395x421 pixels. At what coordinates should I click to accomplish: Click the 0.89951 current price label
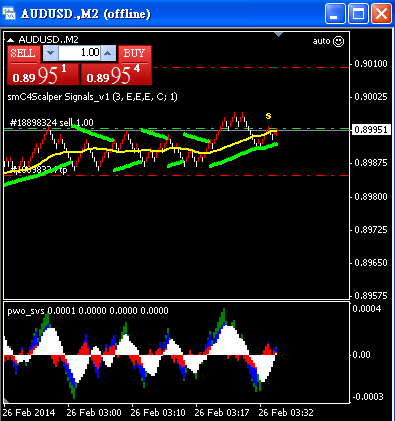click(371, 130)
